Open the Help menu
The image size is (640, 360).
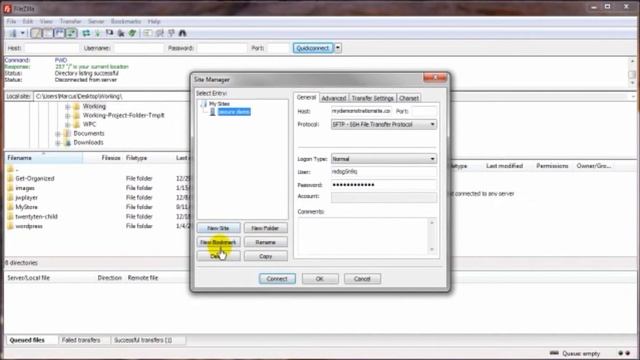(154, 21)
